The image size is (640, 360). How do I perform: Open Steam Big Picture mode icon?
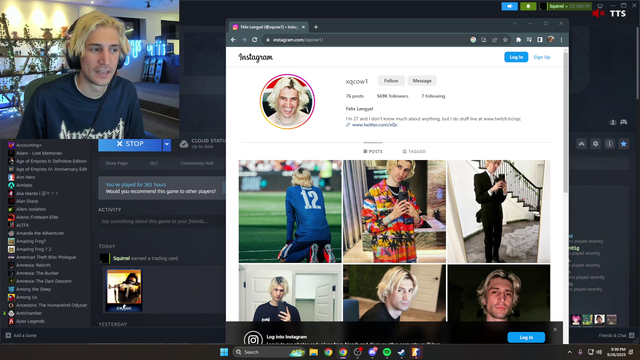pyautogui.click(x=600, y=6)
